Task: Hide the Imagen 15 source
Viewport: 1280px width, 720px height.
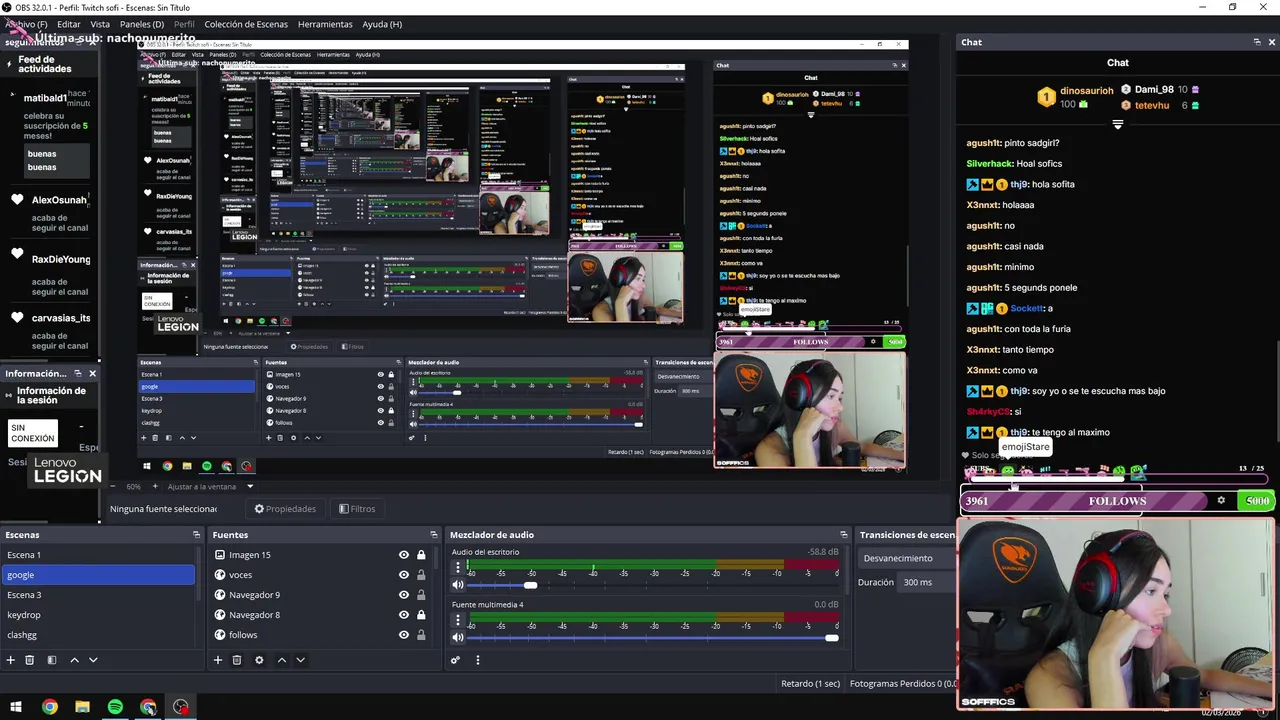Action: click(x=404, y=555)
